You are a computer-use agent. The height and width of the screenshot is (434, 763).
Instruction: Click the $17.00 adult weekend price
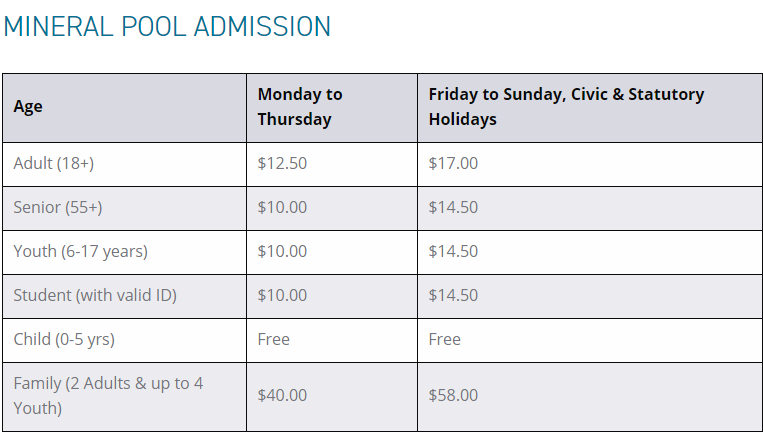tap(453, 163)
